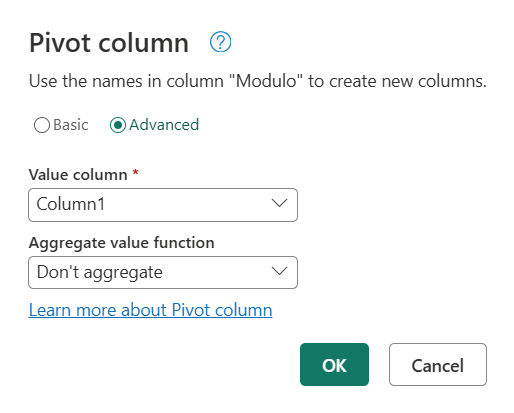Image resolution: width=514 pixels, height=413 pixels.
Task: Click the Aggregate value function label
Action: pyautogui.click(x=122, y=243)
